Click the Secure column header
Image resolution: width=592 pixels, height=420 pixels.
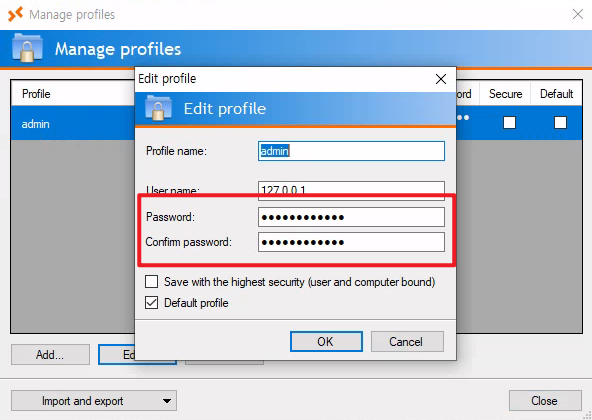pyautogui.click(x=505, y=94)
